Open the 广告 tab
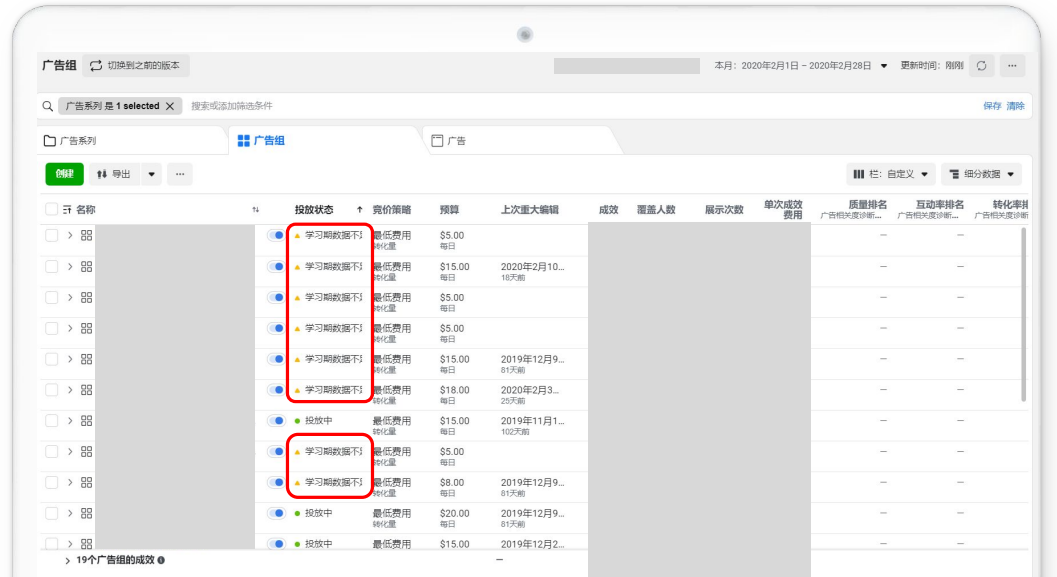 point(519,140)
